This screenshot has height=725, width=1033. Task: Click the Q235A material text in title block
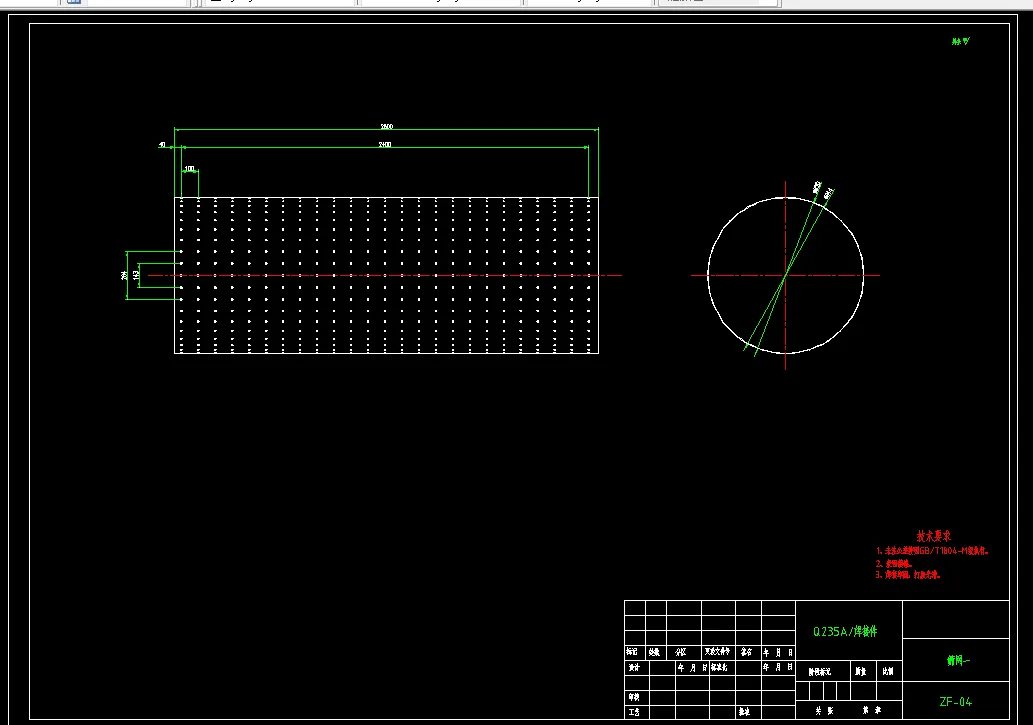[x=845, y=631]
